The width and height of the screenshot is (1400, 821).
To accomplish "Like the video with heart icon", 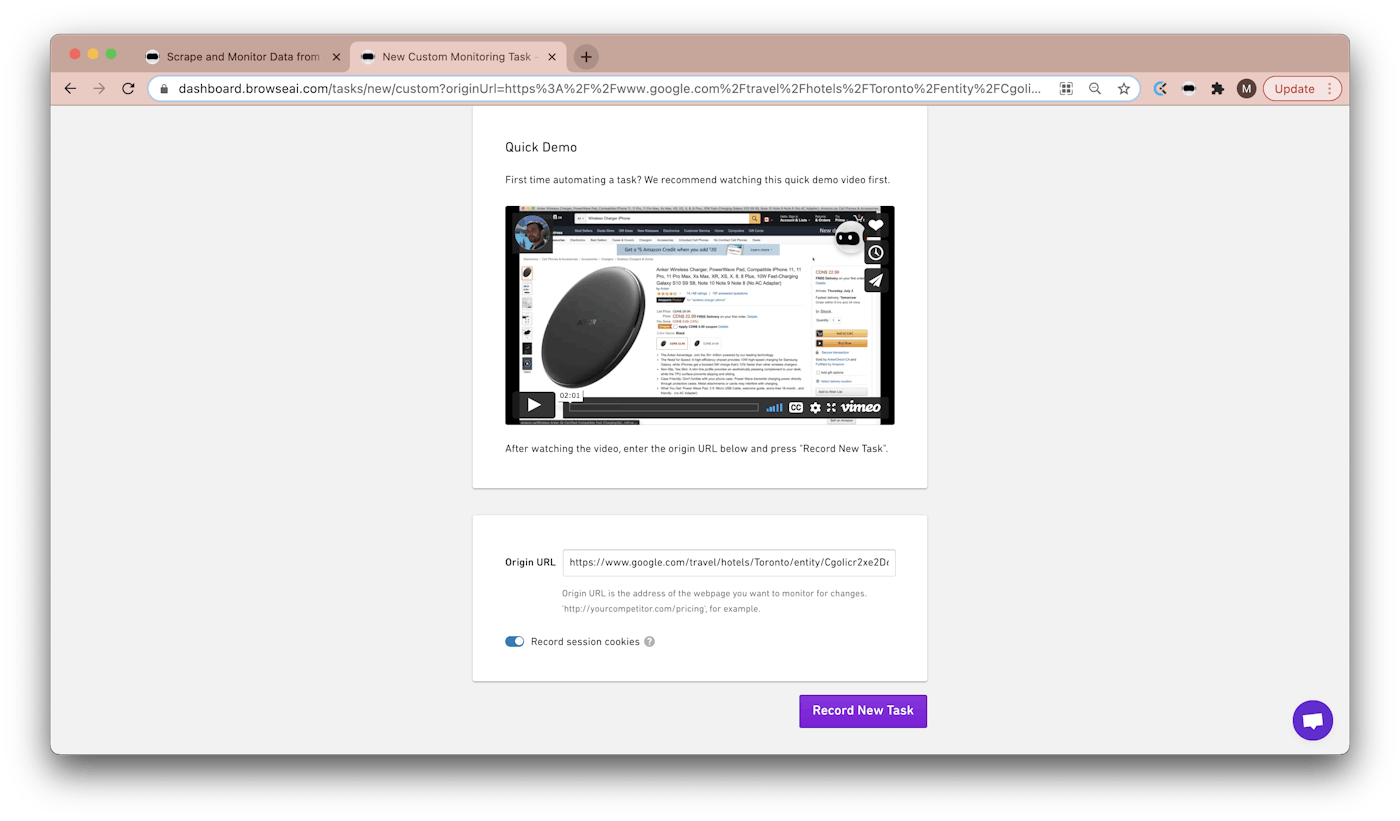I will 876,226.
